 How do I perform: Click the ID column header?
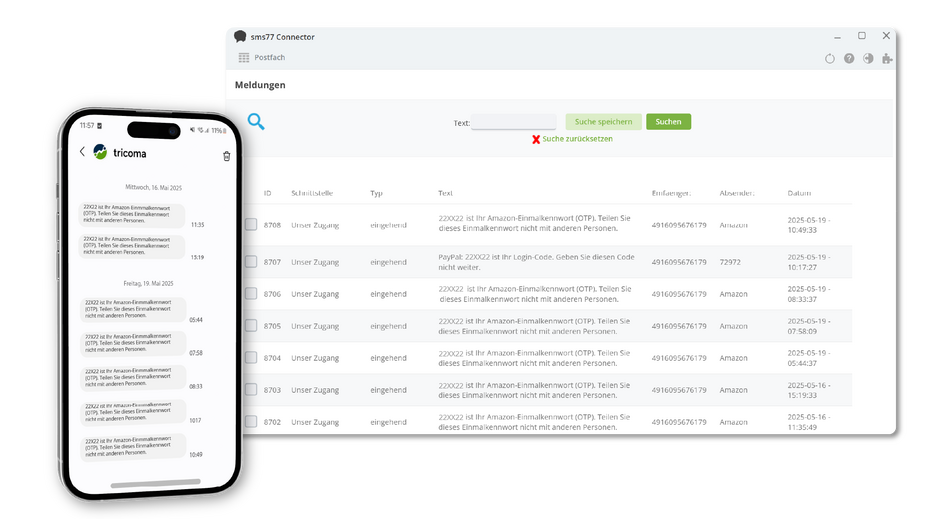point(267,193)
